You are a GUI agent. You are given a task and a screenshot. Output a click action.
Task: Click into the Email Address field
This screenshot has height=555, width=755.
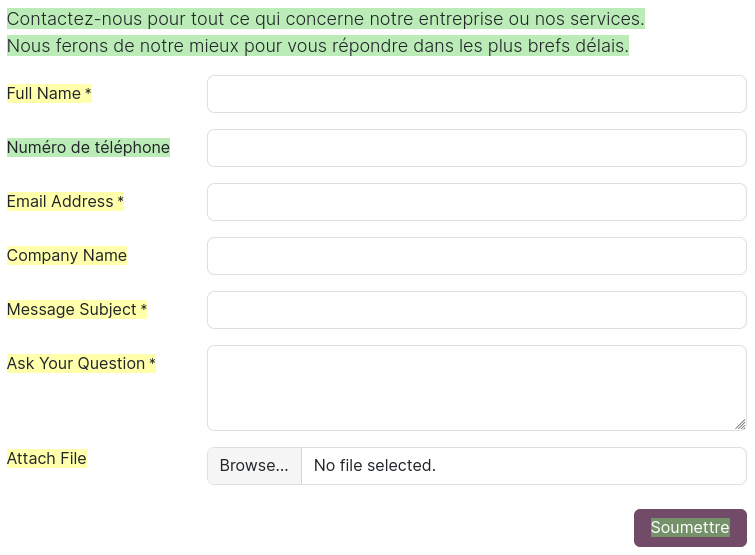[x=476, y=202]
